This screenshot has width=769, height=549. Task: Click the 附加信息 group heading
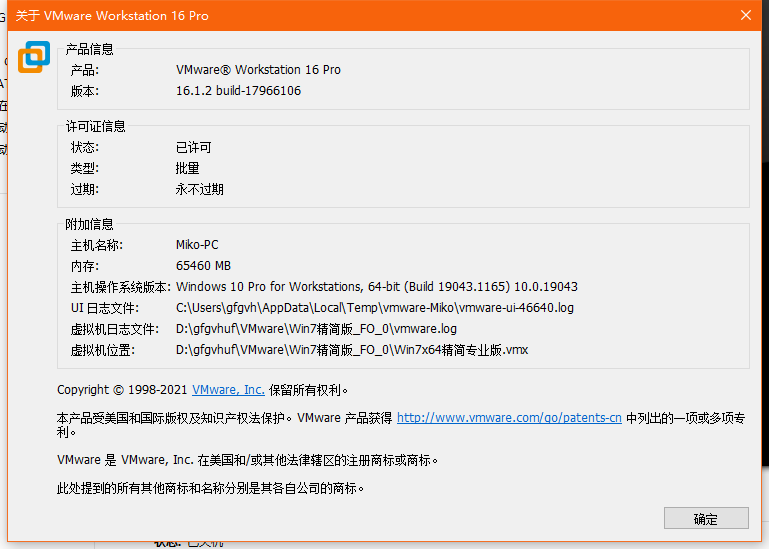tap(90, 224)
